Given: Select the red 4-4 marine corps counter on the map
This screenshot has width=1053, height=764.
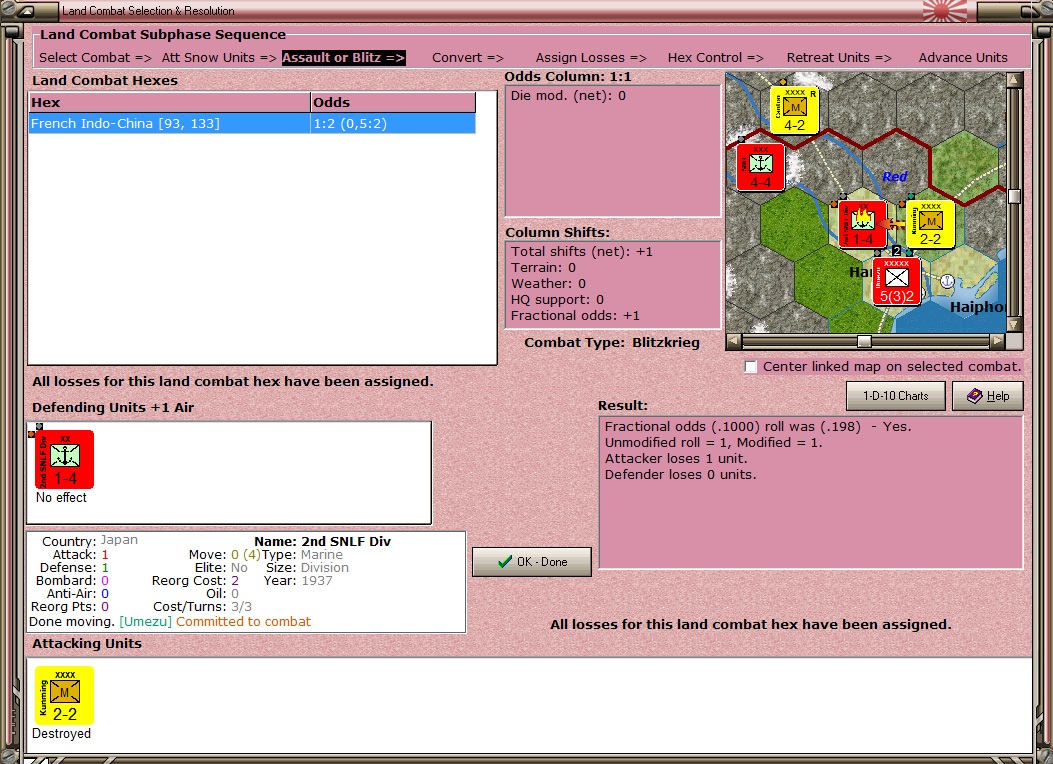Looking at the screenshot, I should (x=760, y=166).
